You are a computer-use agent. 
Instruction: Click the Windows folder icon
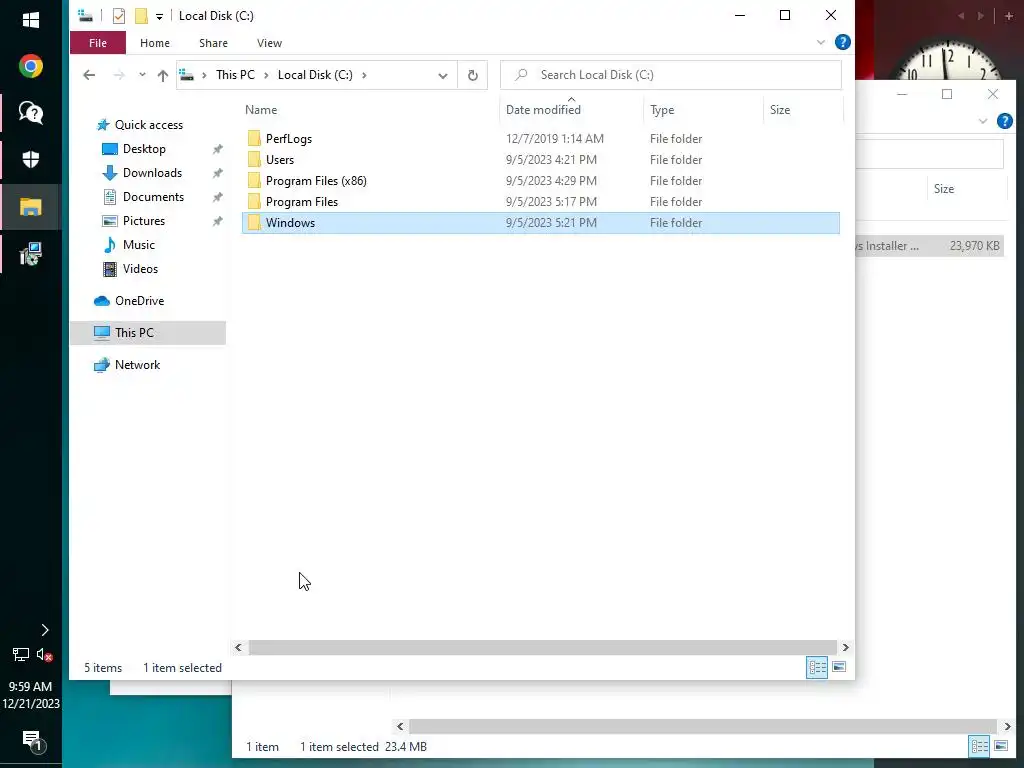(254, 223)
